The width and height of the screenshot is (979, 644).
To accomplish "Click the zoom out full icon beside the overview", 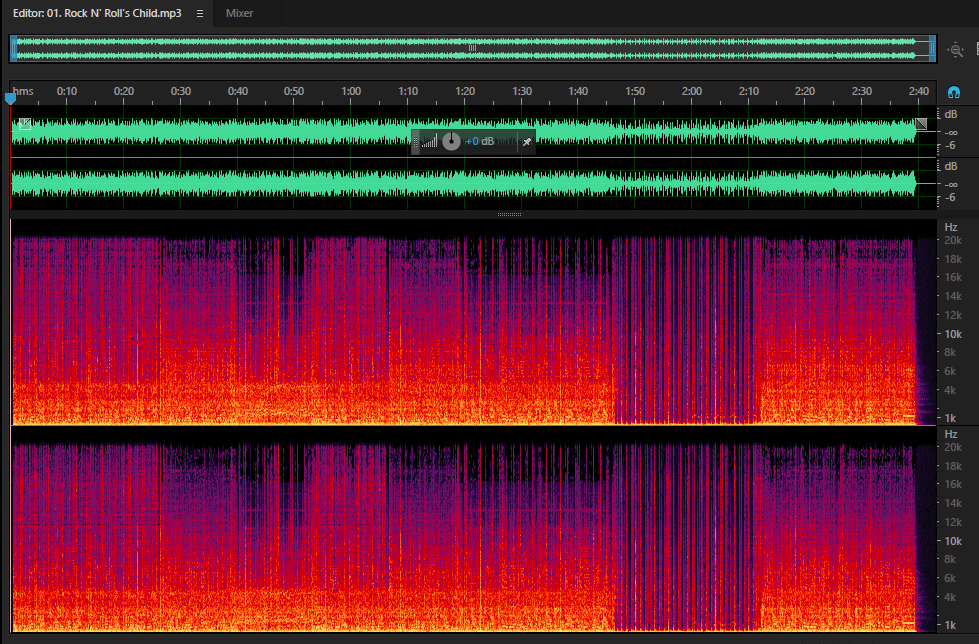I will pyautogui.click(x=955, y=49).
